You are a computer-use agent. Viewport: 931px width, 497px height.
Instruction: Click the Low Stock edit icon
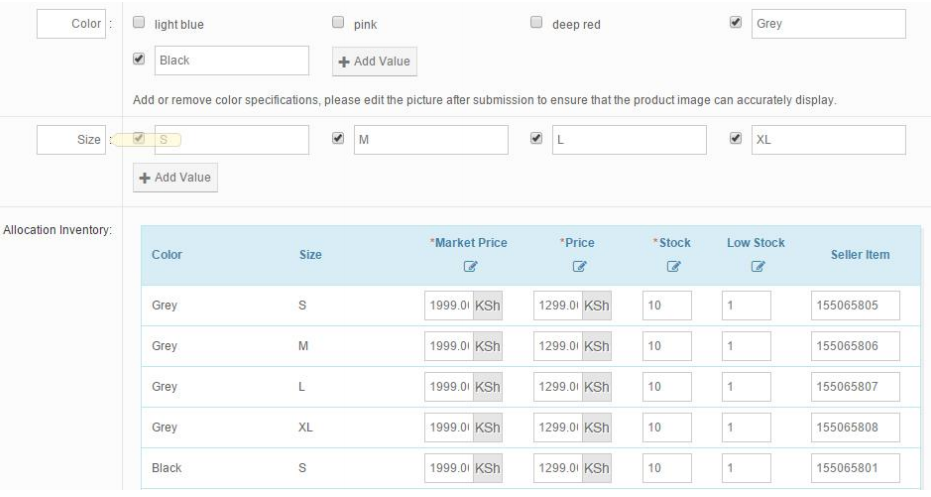(755, 269)
